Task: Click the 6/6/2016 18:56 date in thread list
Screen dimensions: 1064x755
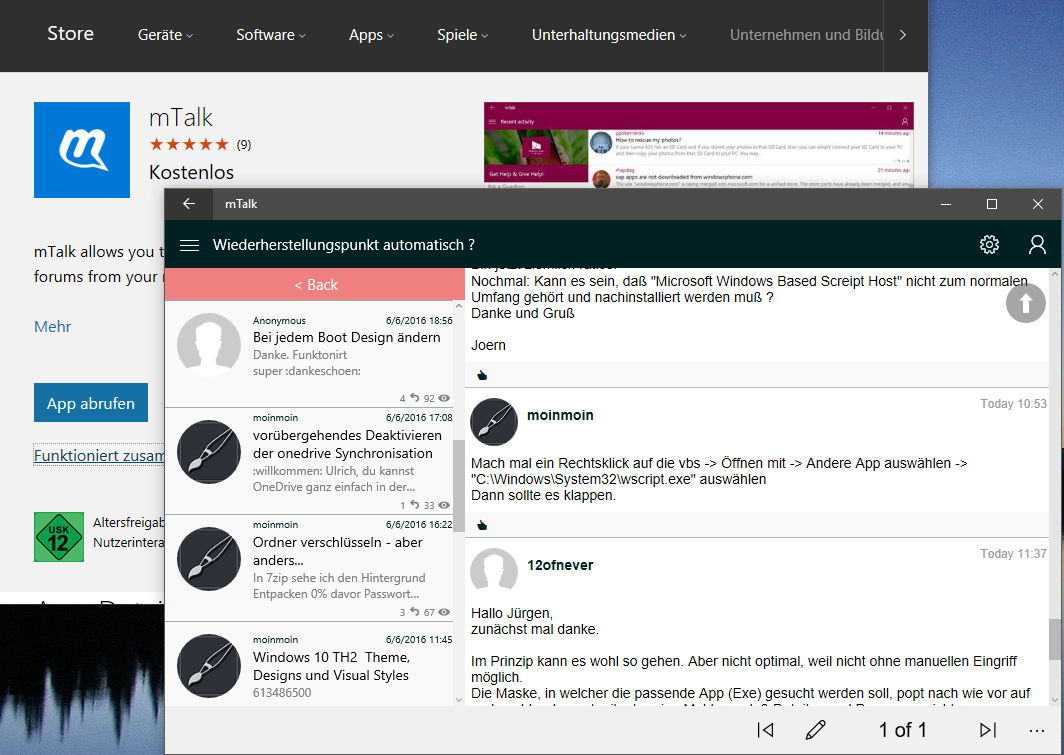Action: click(x=419, y=320)
